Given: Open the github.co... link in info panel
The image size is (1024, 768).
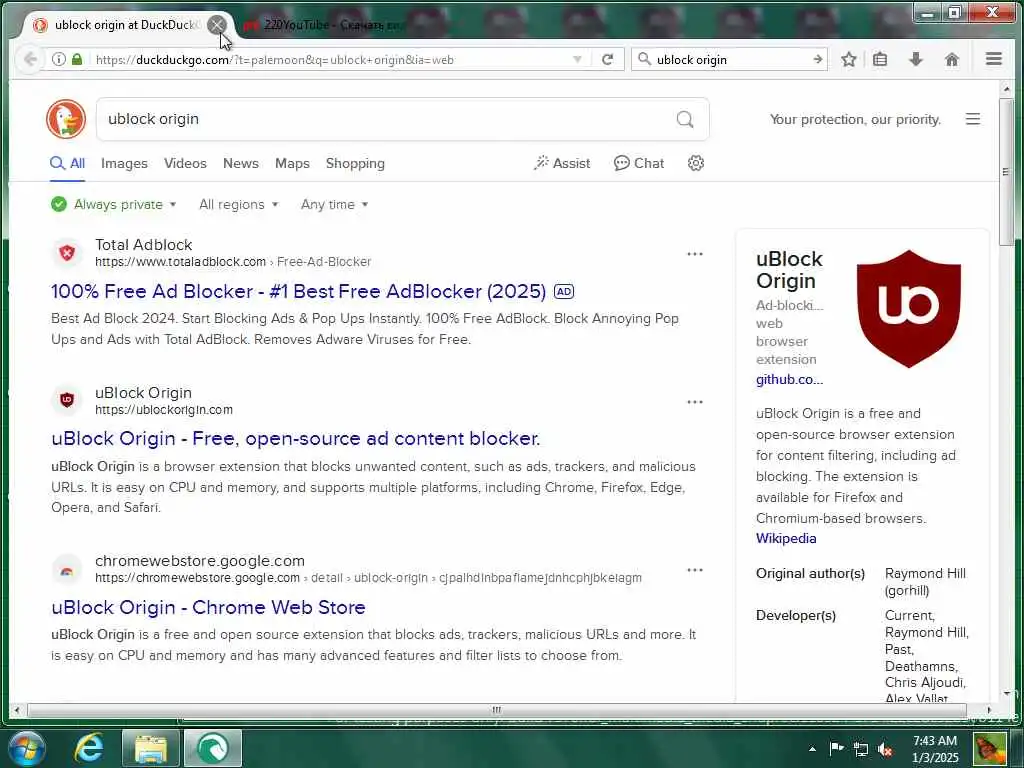Looking at the screenshot, I should pos(789,379).
